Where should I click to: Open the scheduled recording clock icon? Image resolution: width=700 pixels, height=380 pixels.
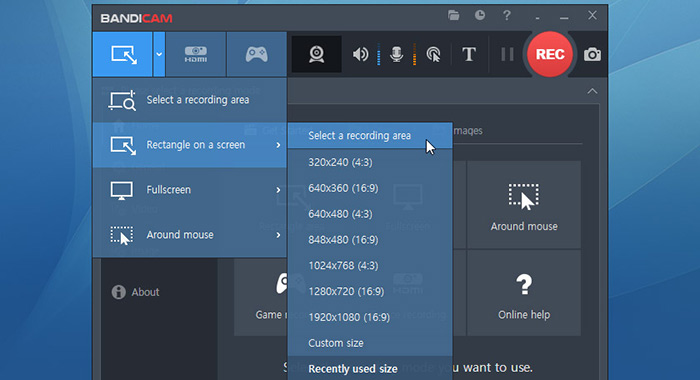point(480,16)
